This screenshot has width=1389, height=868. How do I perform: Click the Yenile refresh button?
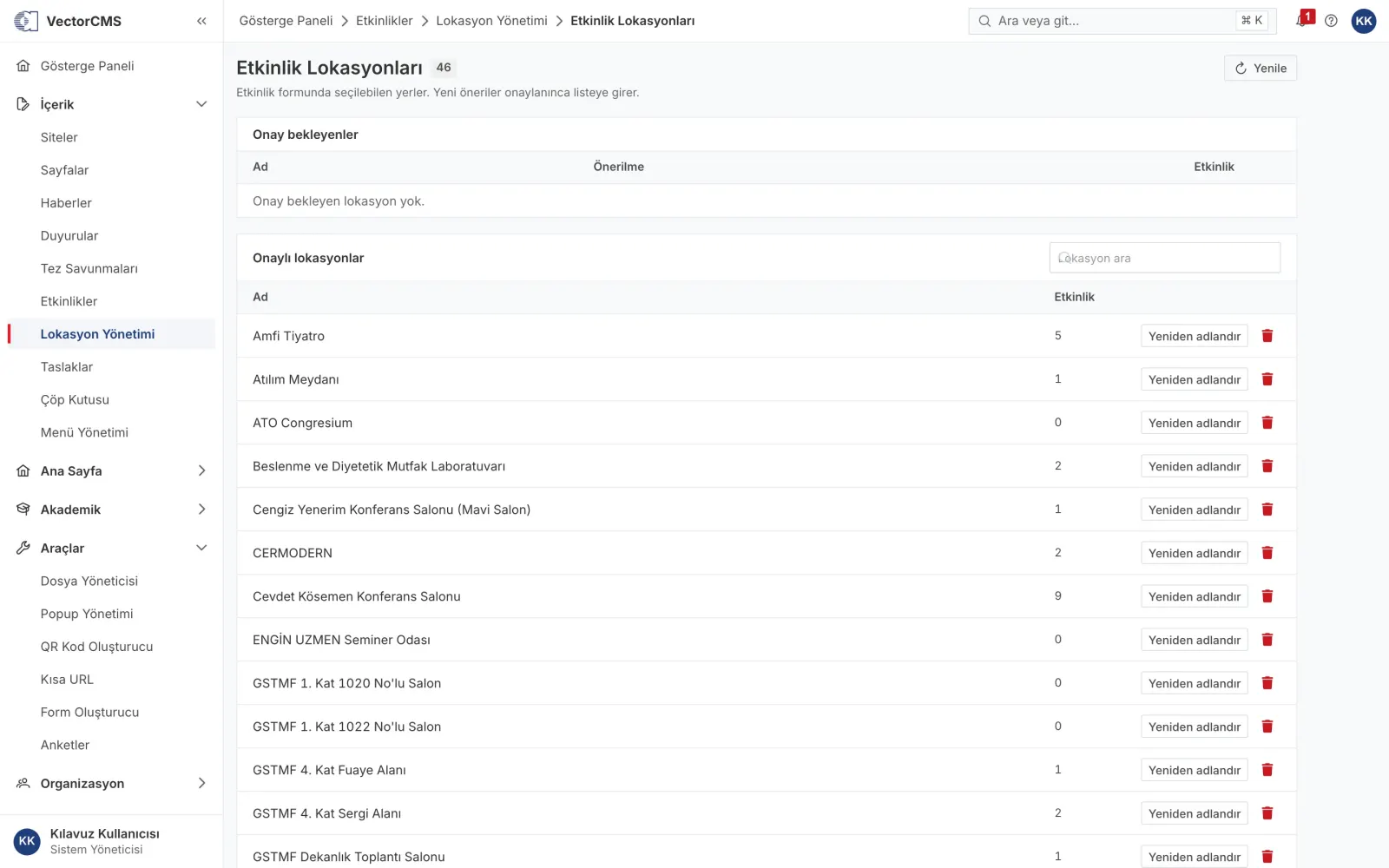click(1261, 69)
